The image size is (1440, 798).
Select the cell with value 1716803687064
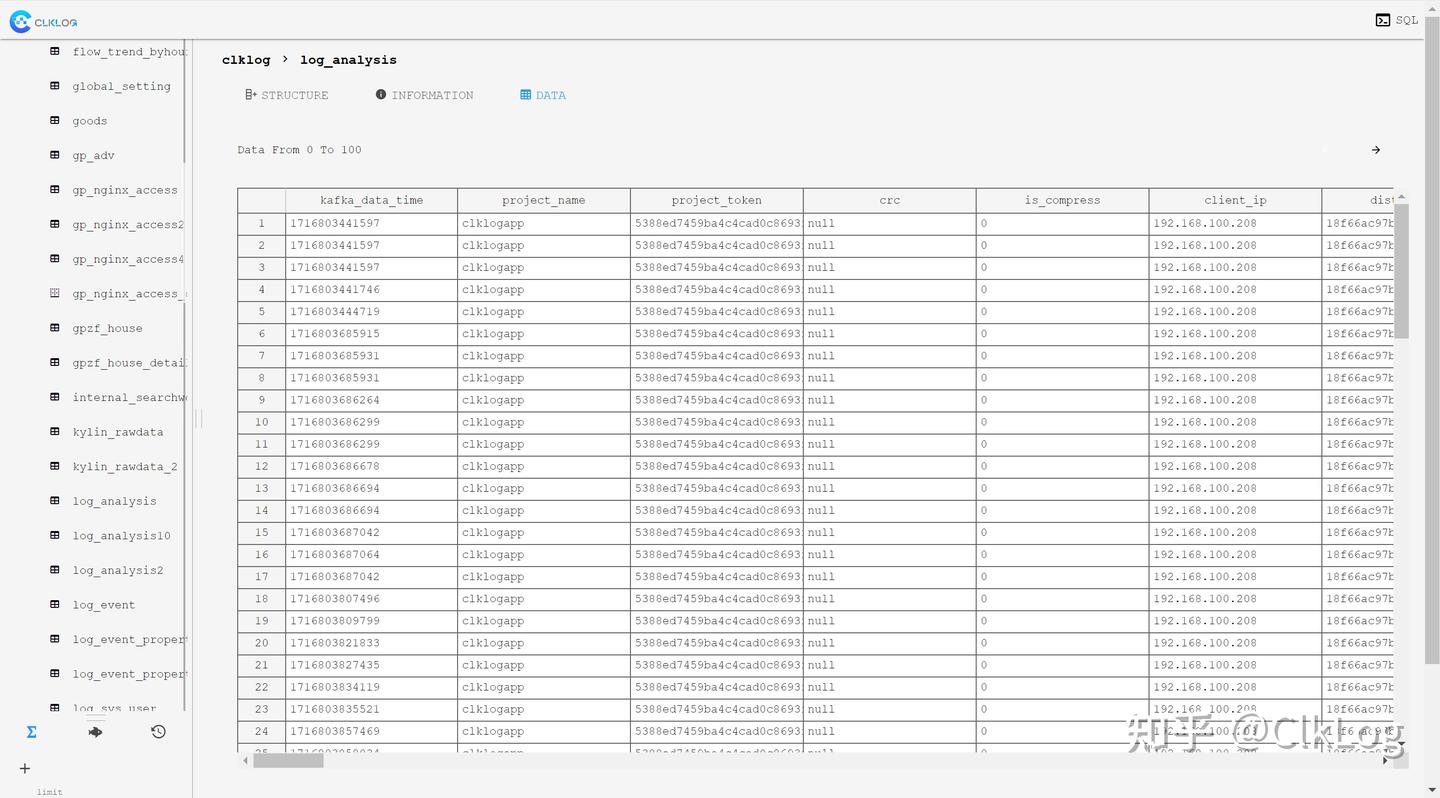(371, 555)
